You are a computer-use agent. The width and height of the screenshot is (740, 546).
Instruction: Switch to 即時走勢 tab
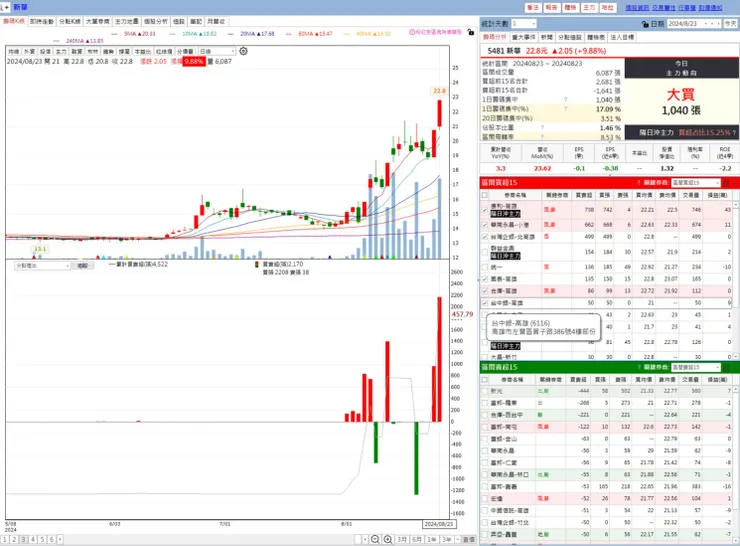click(x=42, y=21)
